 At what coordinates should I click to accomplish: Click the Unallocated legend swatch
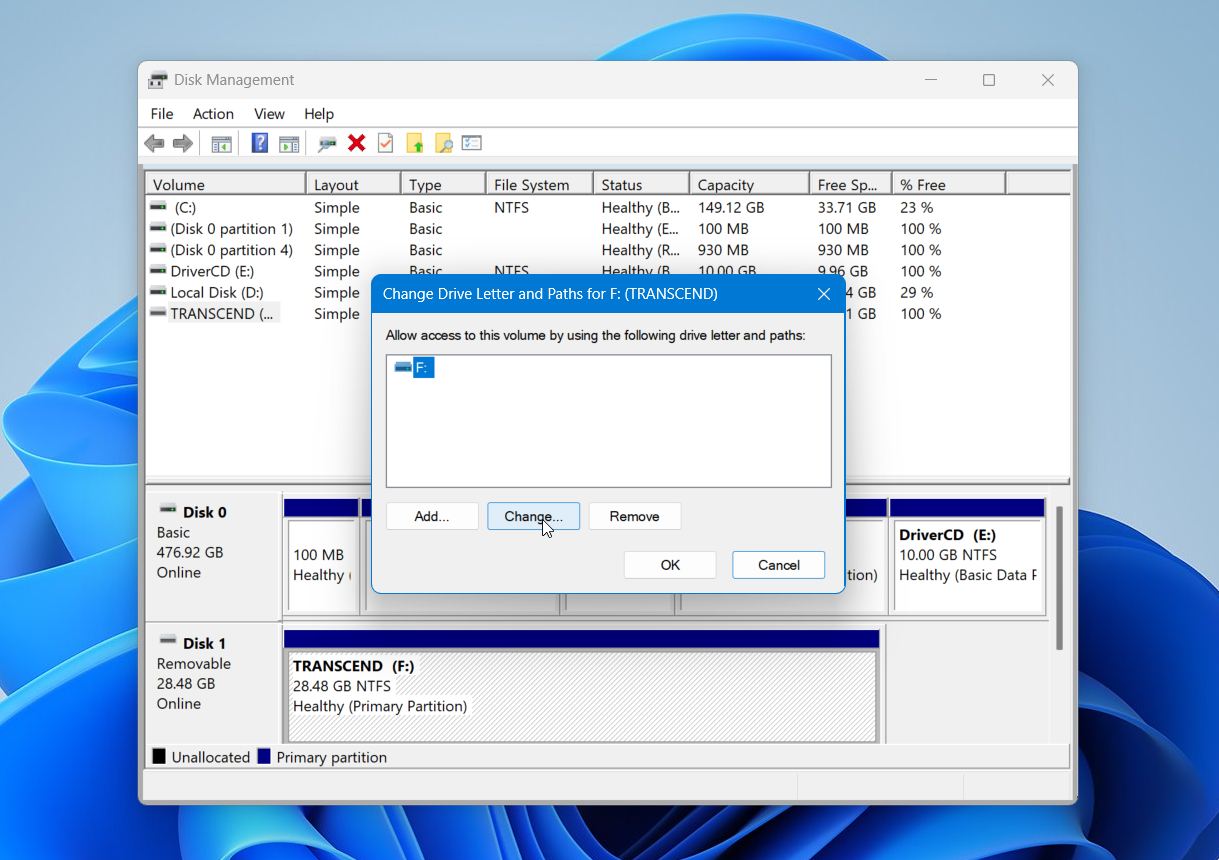point(159,757)
